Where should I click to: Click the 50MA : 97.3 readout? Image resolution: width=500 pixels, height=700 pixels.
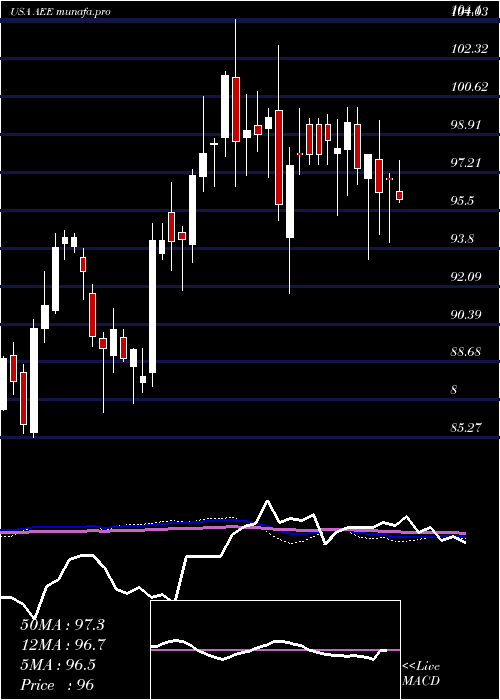point(62,625)
